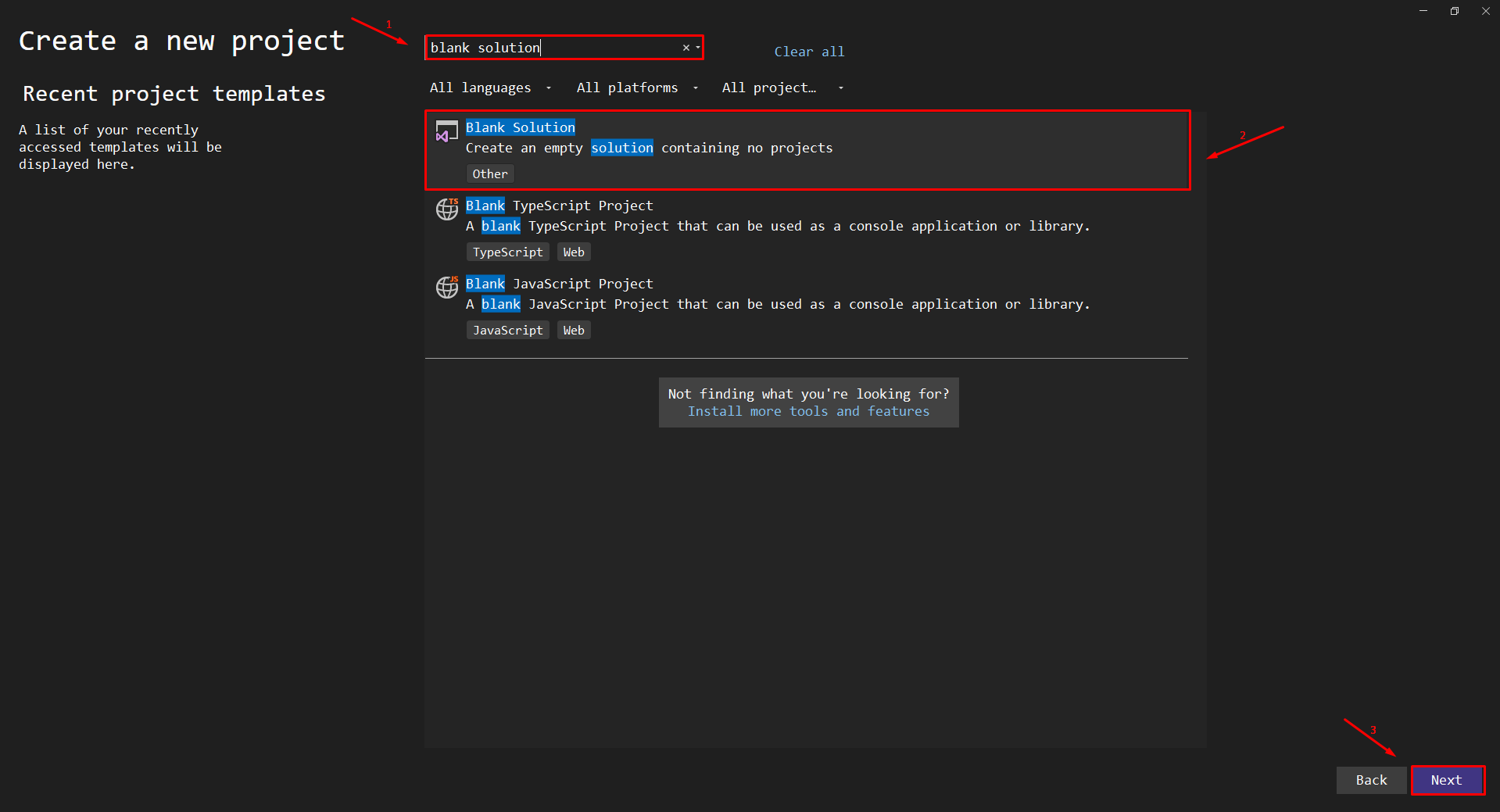Click 'Not finding what you're looking for?' text
This screenshot has width=1500, height=812.
pyautogui.click(x=808, y=394)
